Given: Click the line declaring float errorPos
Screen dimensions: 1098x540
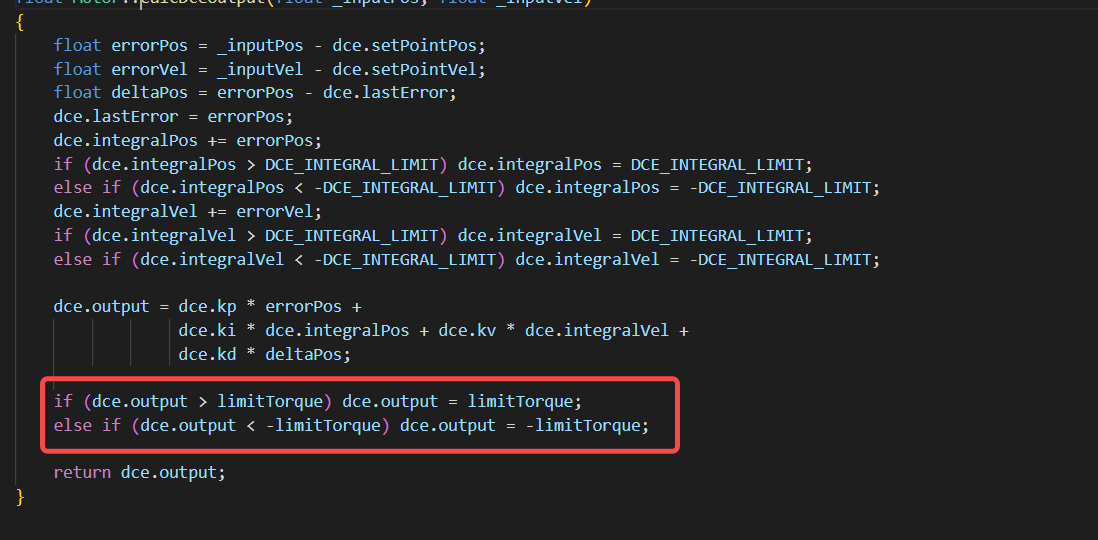Looking at the screenshot, I should point(270,46).
